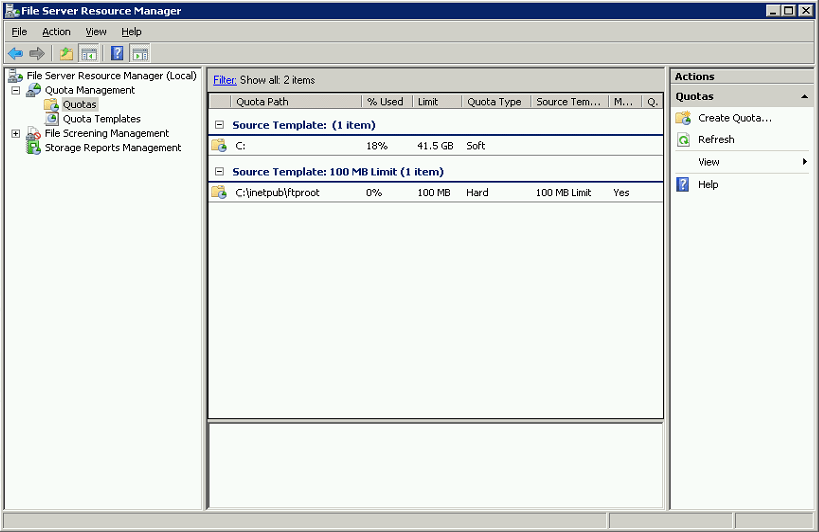Viewport: 819px width, 532px height.
Task: Click the quota icon on the C: row
Action: tap(219, 145)
